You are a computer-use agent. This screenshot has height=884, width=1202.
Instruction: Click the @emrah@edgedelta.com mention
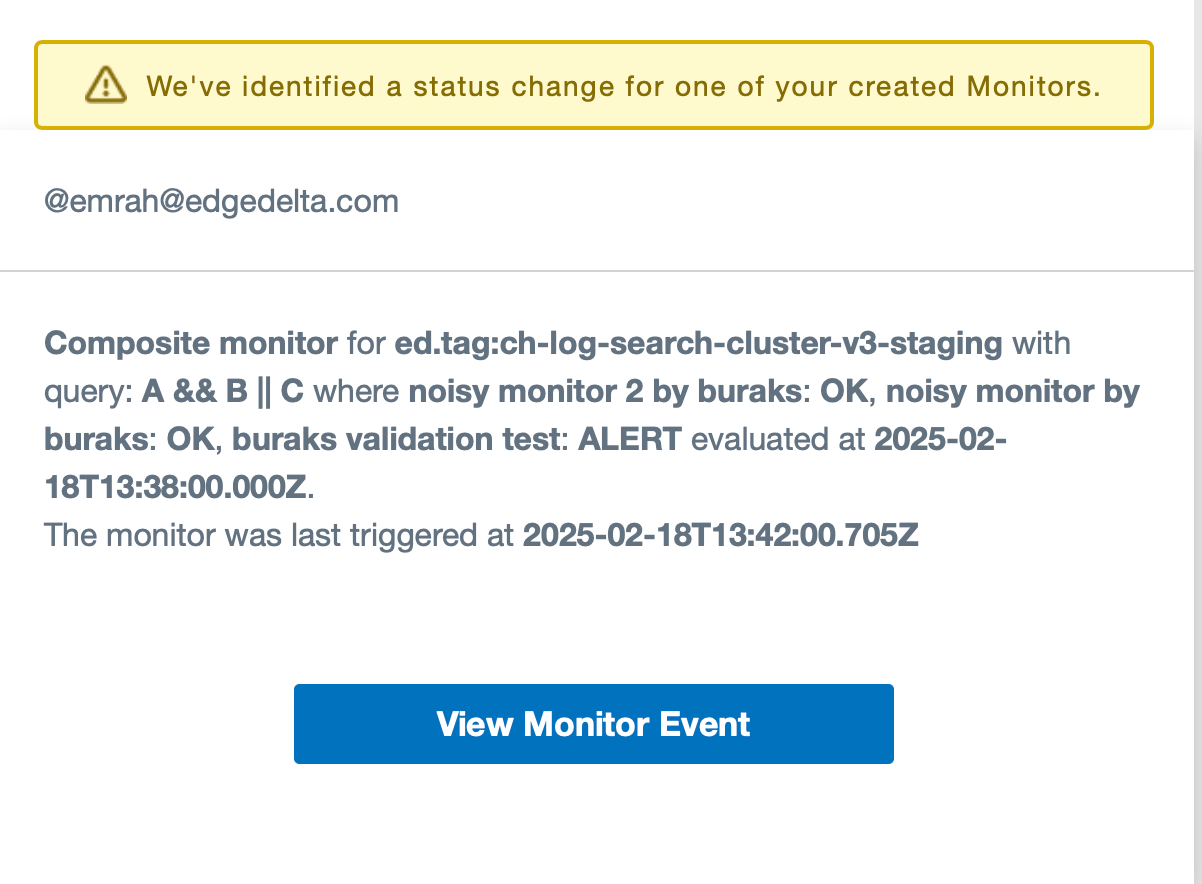click(221, 202)
